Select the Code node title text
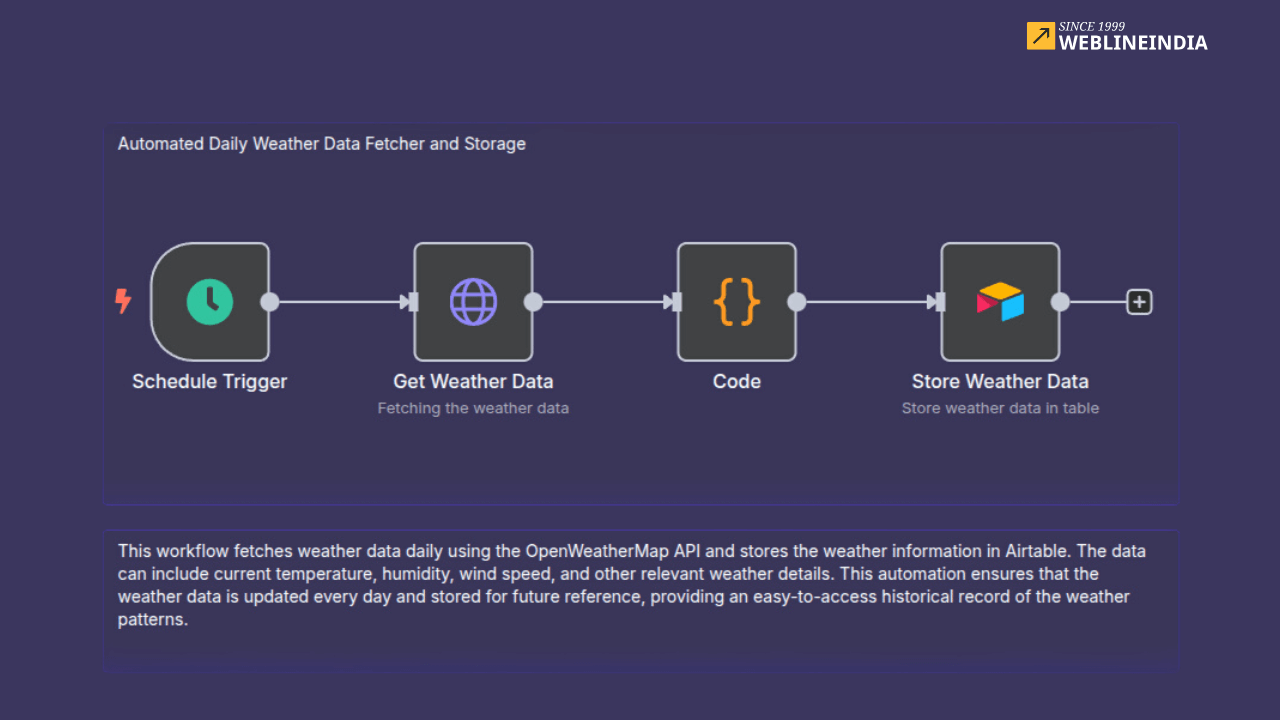Viewport: 1280px width, 720px height. pyautogui.click(x=737, y=381)
